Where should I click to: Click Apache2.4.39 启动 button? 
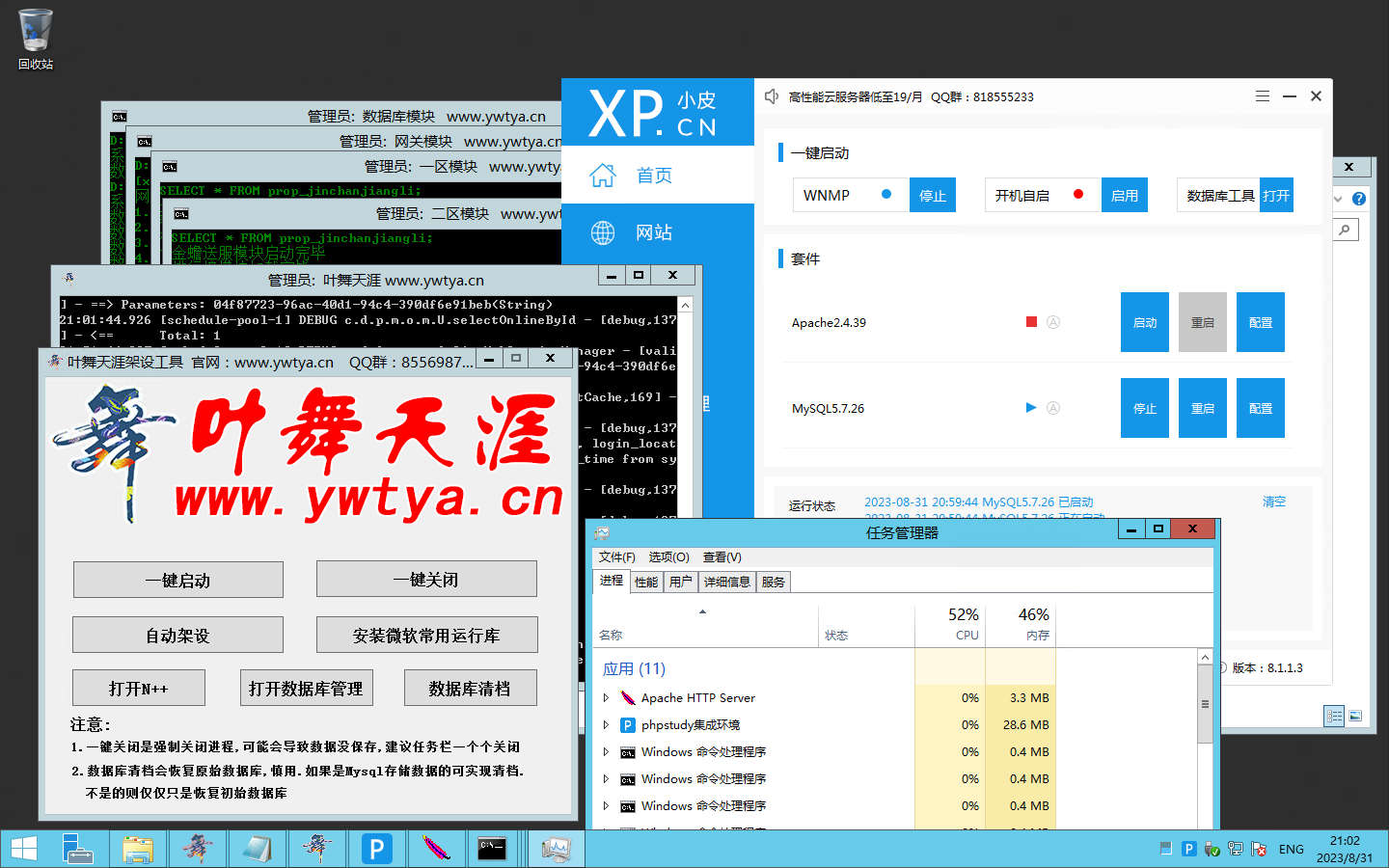[x=1145, y=322]
